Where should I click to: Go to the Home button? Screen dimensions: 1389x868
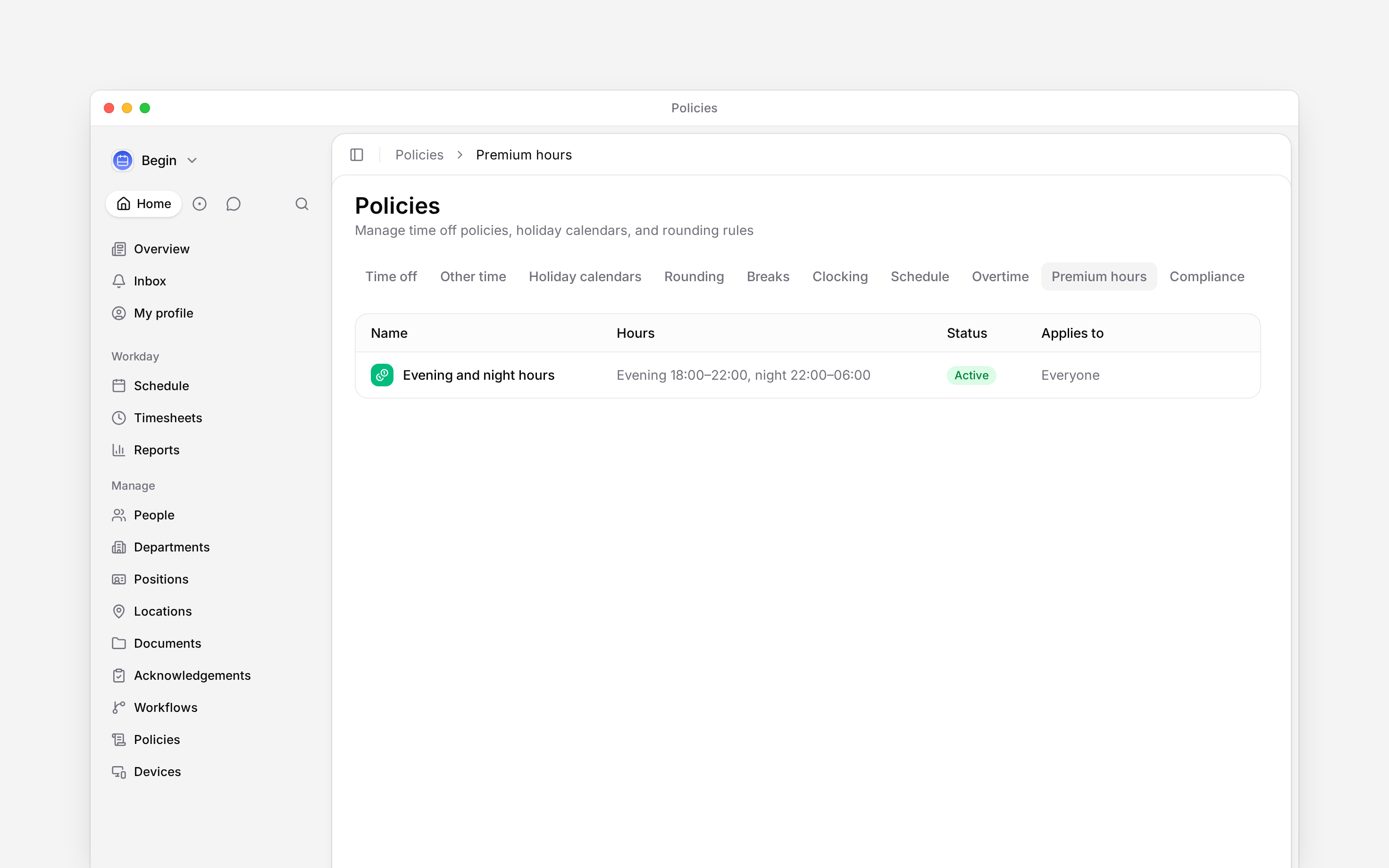143,204
